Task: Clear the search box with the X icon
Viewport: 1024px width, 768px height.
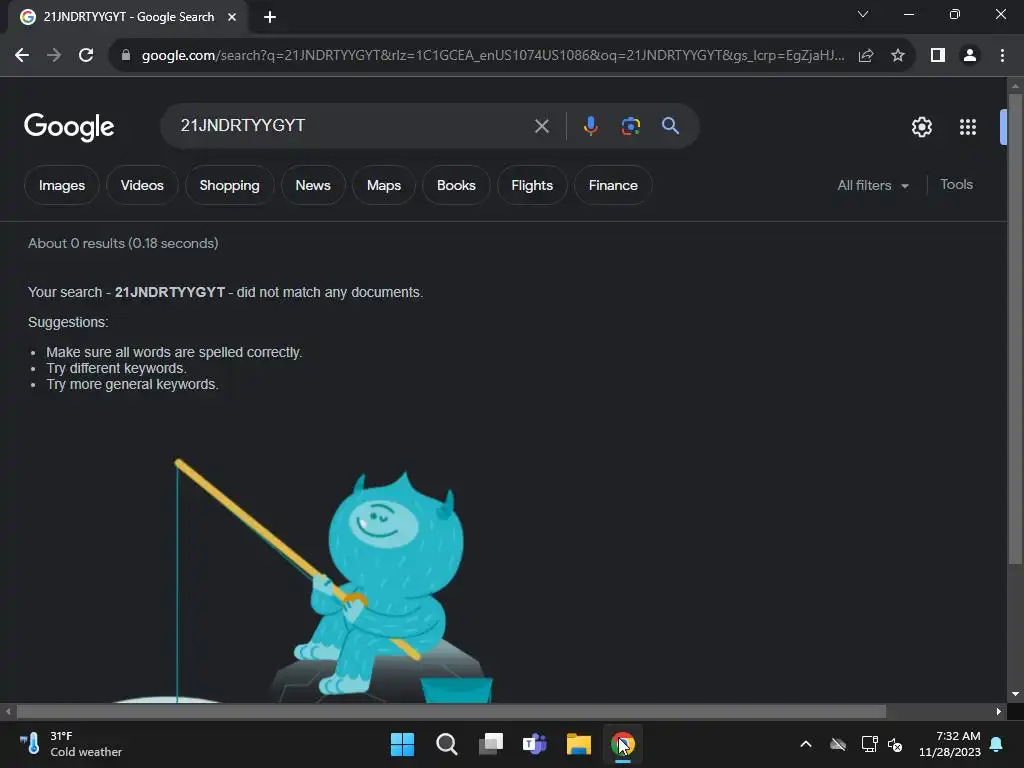Action: 541,126
